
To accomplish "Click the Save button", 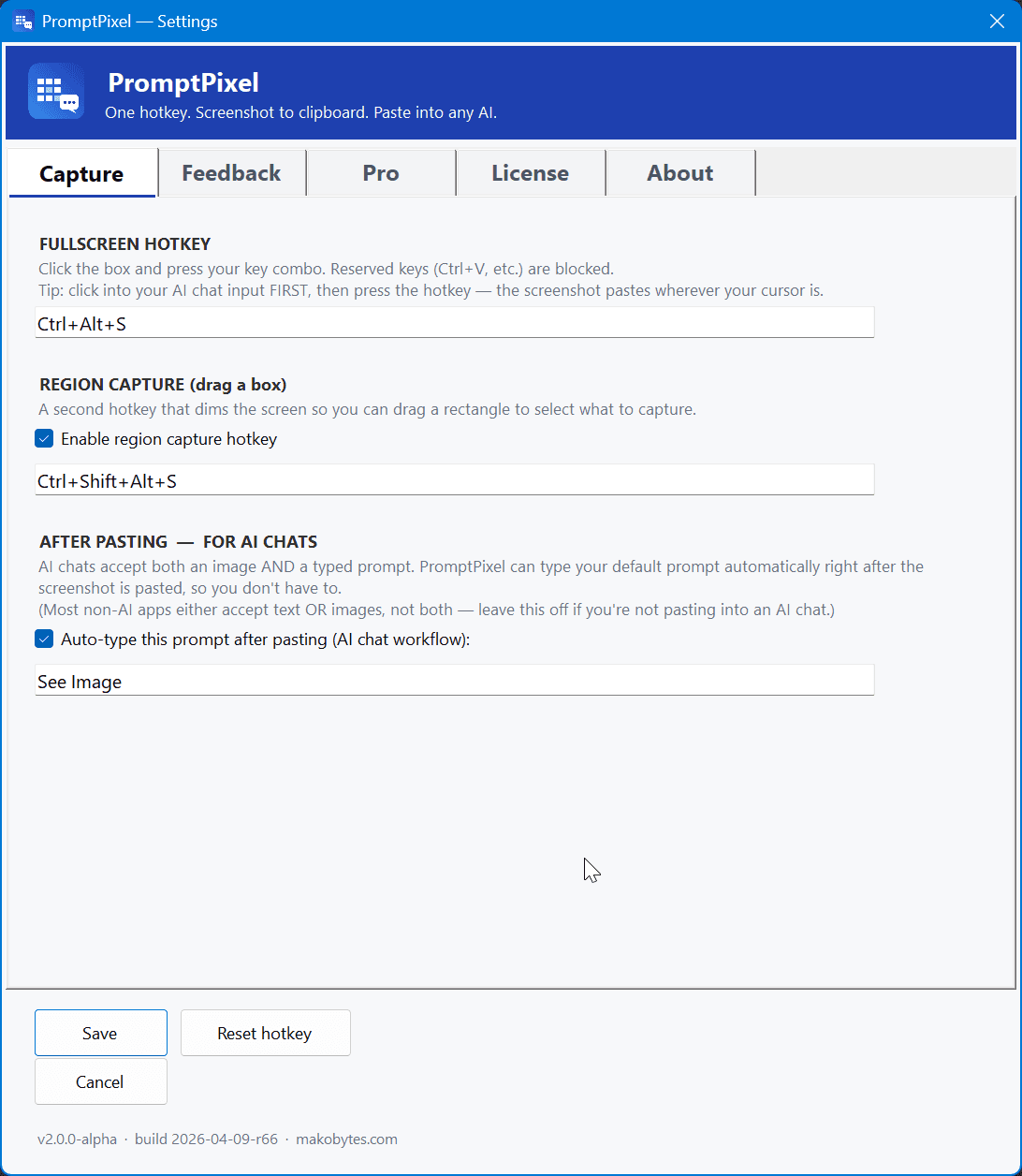I will pyautogui.click(x=100, y=1033).
